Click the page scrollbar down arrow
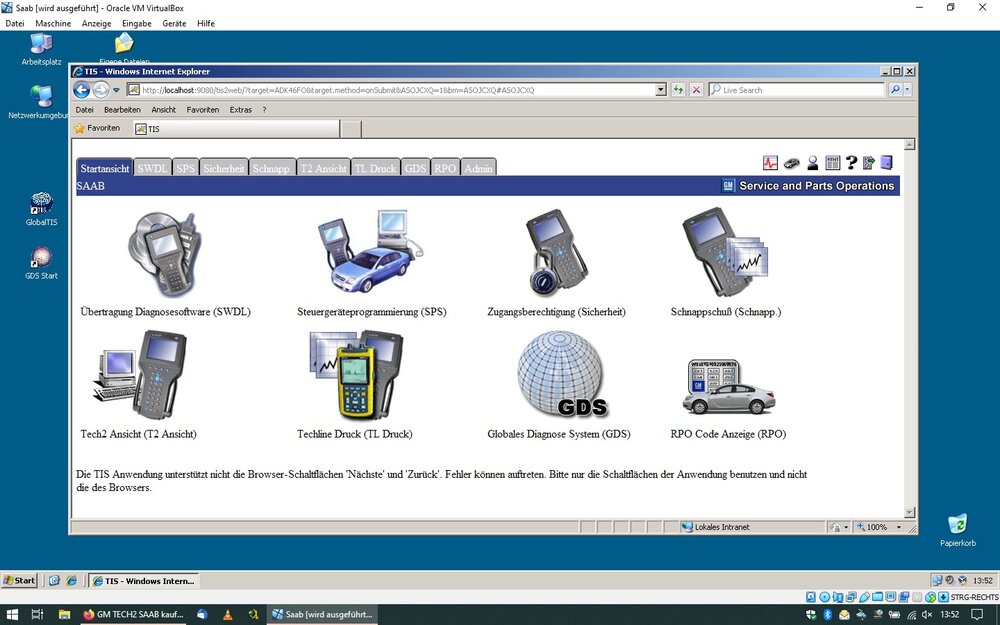This screenshot has height=625, width=1000. [909, 512]
